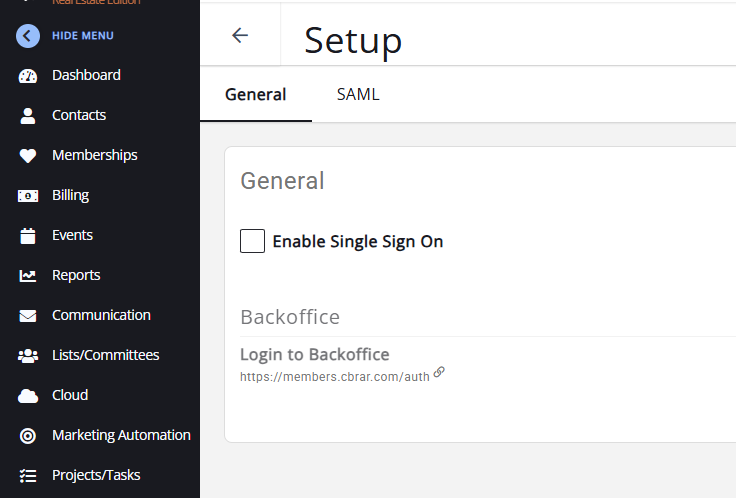
Task: Select the General tab
Action: pyautogui.click(x=256, y=95)
